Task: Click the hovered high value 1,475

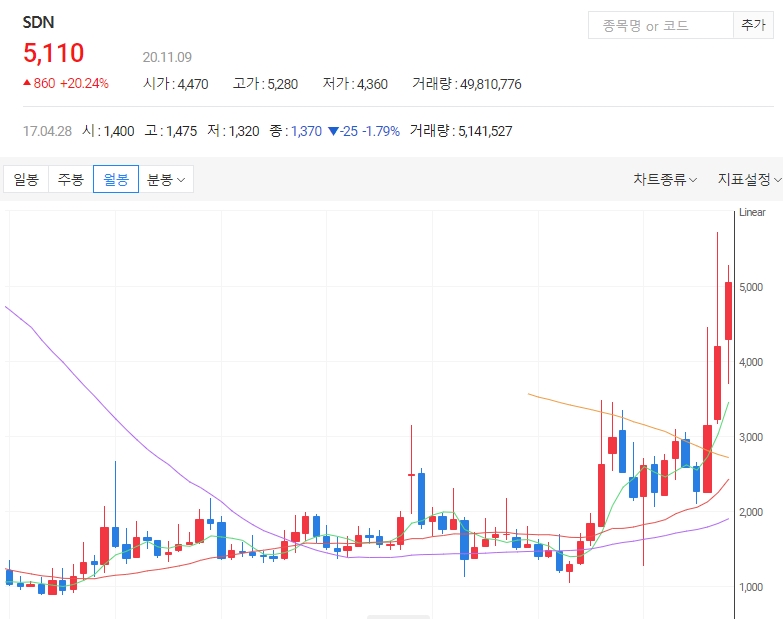Action: tap(181, 131)
